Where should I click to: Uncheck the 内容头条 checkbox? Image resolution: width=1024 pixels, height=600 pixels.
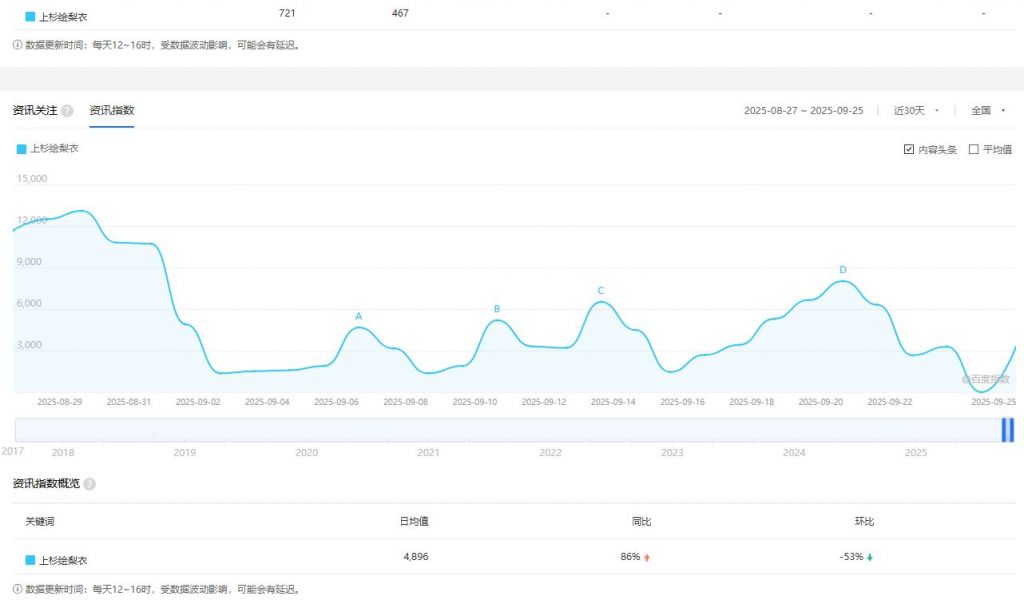tap(908, 149)
